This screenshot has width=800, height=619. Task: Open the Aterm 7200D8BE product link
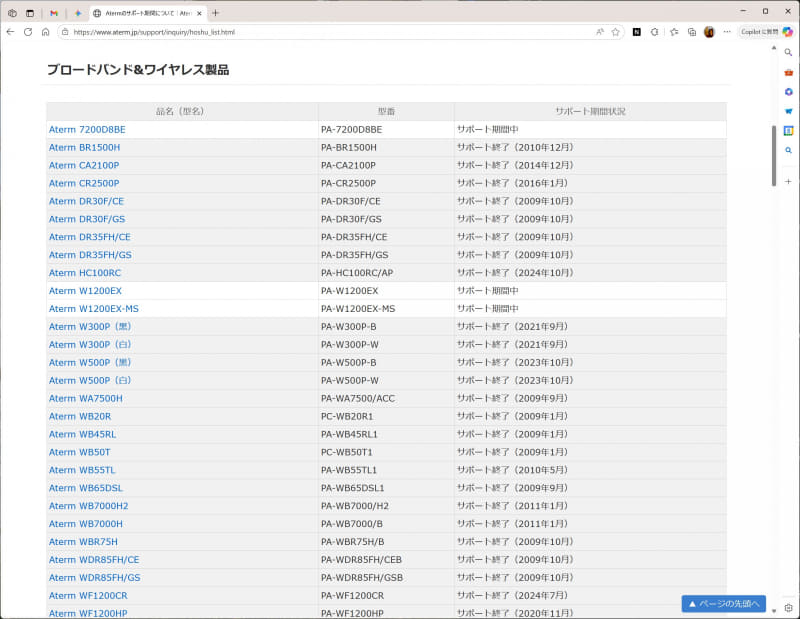pyautogui.click(x=85, y=129)
